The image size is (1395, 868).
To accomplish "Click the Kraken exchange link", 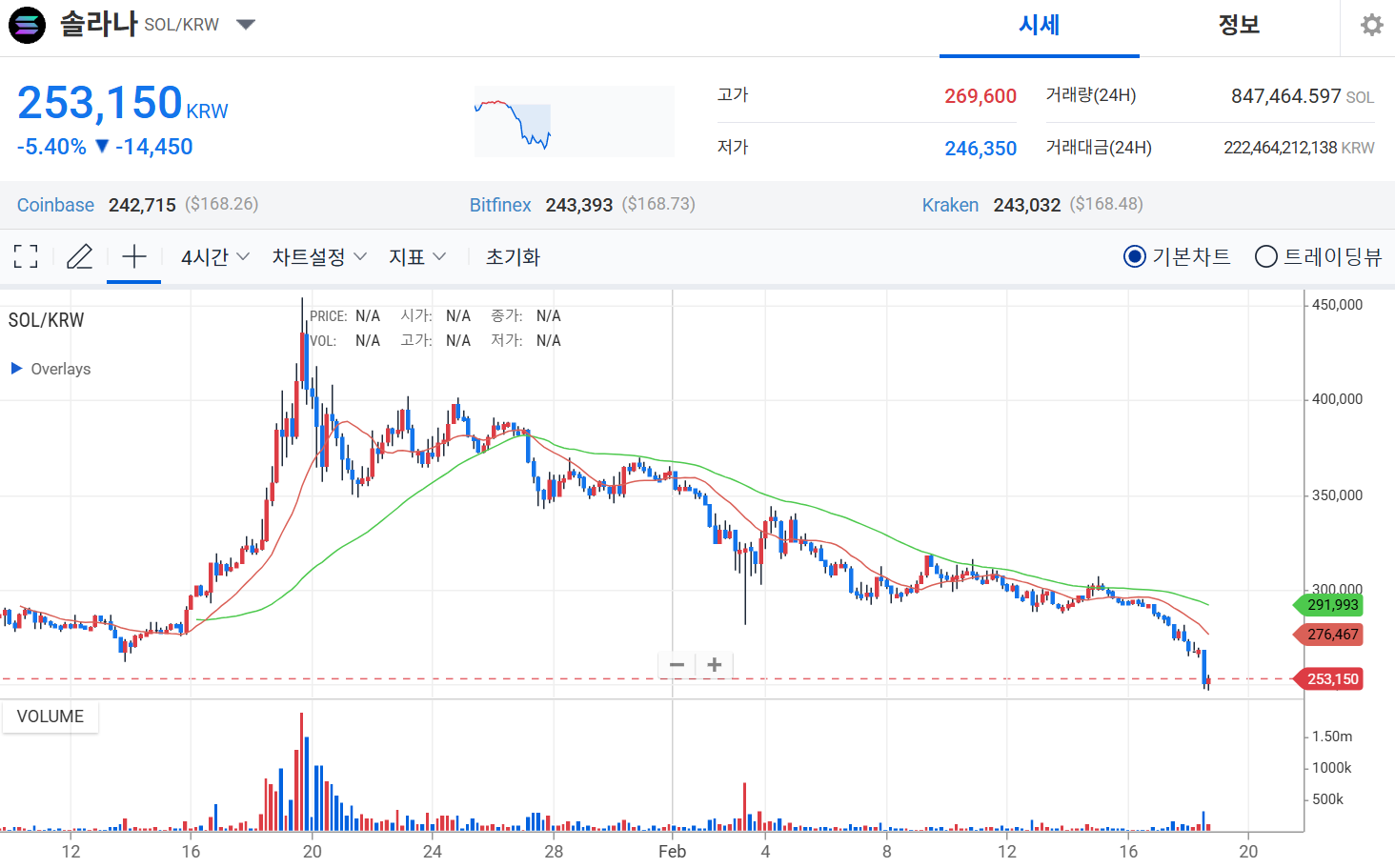I will coord(950,205).
